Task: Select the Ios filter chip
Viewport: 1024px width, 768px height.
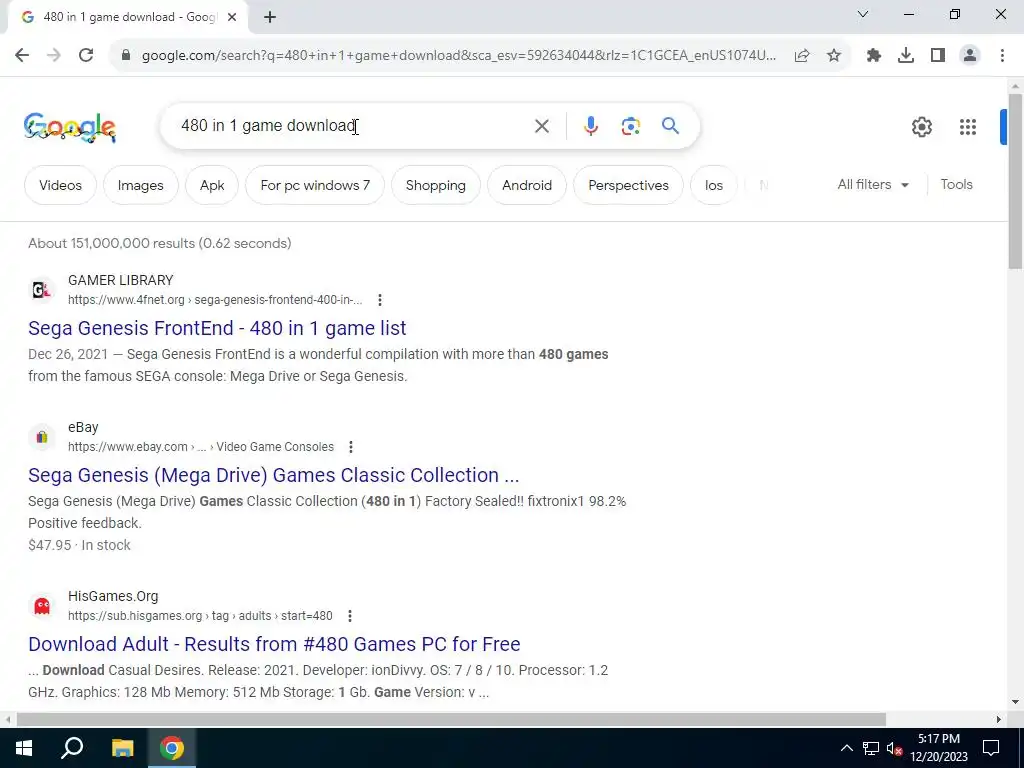Action: click(x=714, y=185)
